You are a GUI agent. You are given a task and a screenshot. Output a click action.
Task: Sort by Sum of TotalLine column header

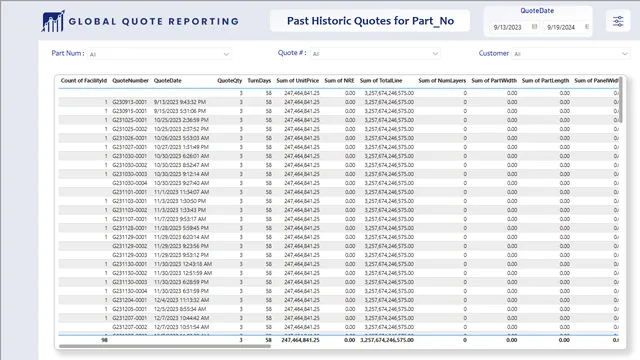tap(381, 80)
